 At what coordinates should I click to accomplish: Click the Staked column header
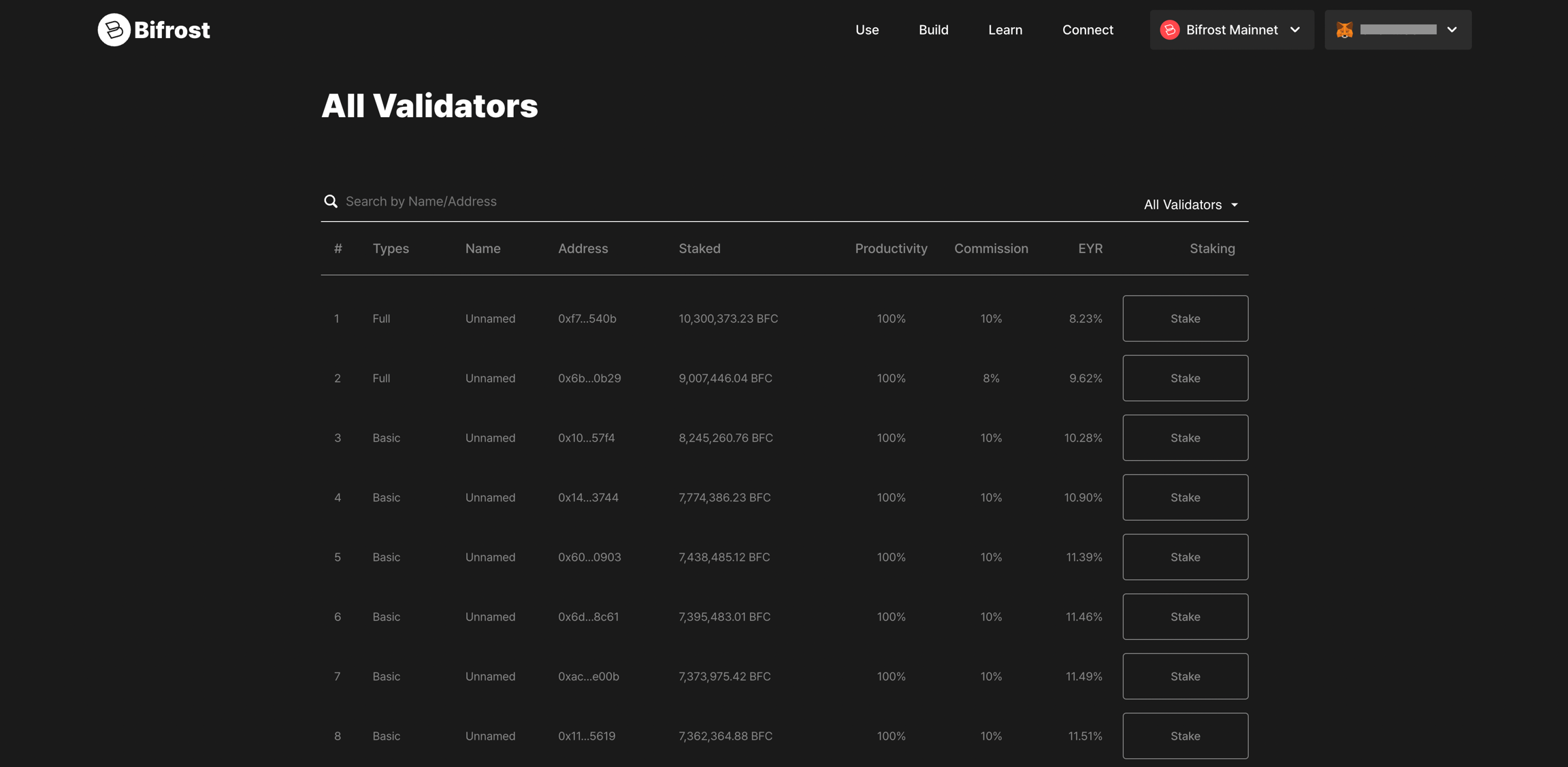pyautogui.click(x=699, y=249)
